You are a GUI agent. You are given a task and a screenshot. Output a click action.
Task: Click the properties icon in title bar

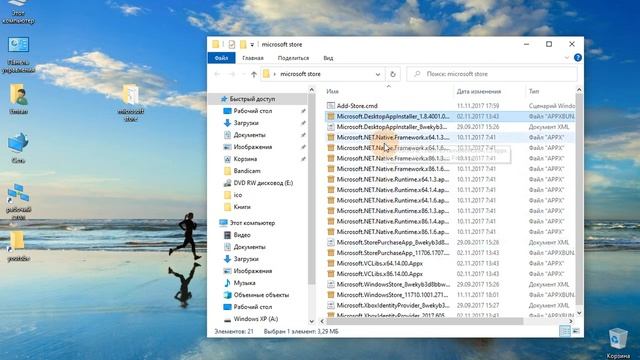pos(231,44)
